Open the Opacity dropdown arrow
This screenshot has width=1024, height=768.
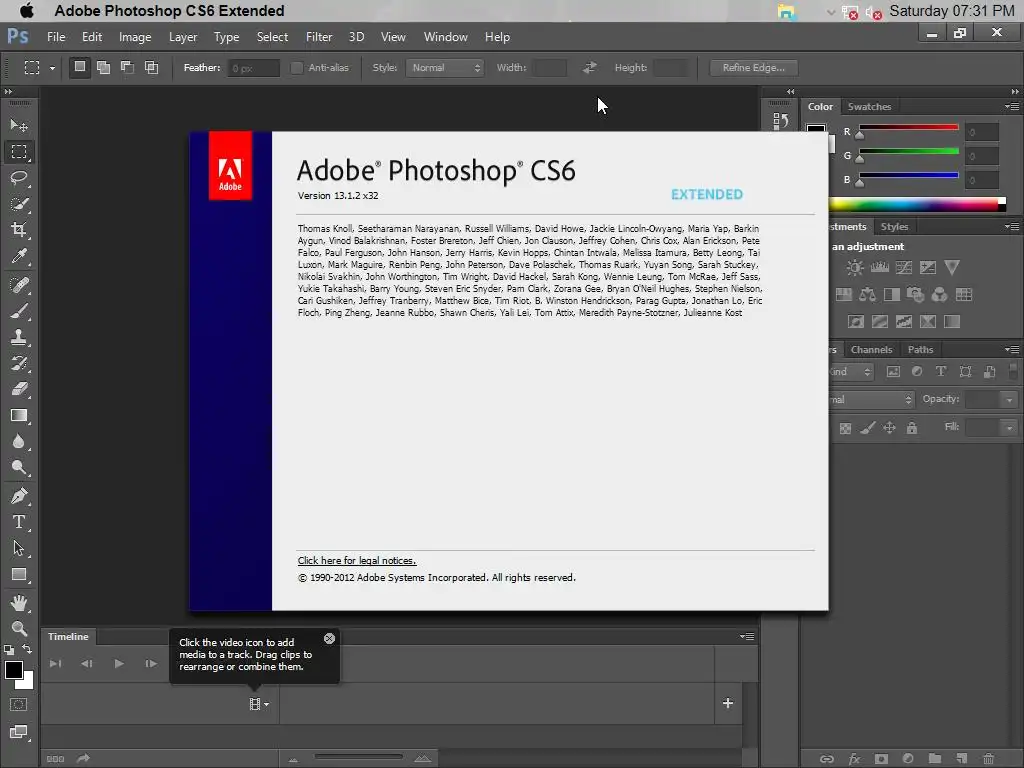click(x=1010, y=400)
